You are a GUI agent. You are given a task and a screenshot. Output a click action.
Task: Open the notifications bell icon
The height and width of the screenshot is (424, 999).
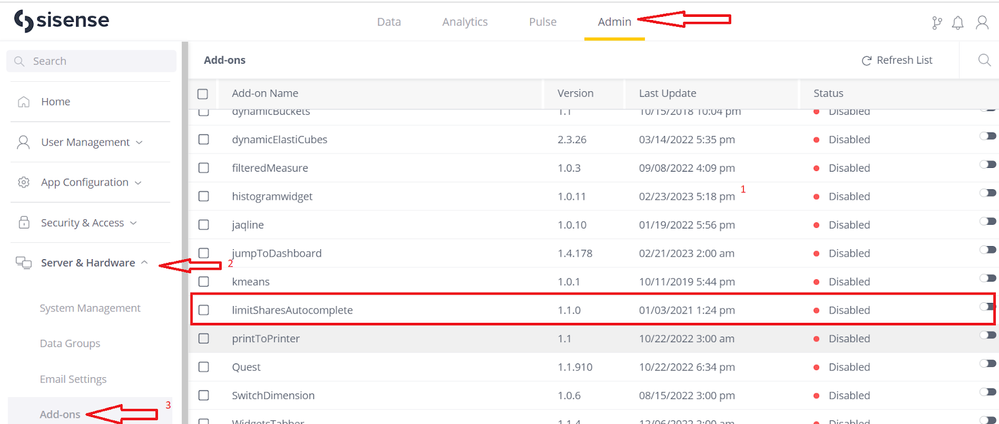tap(958, 22)
